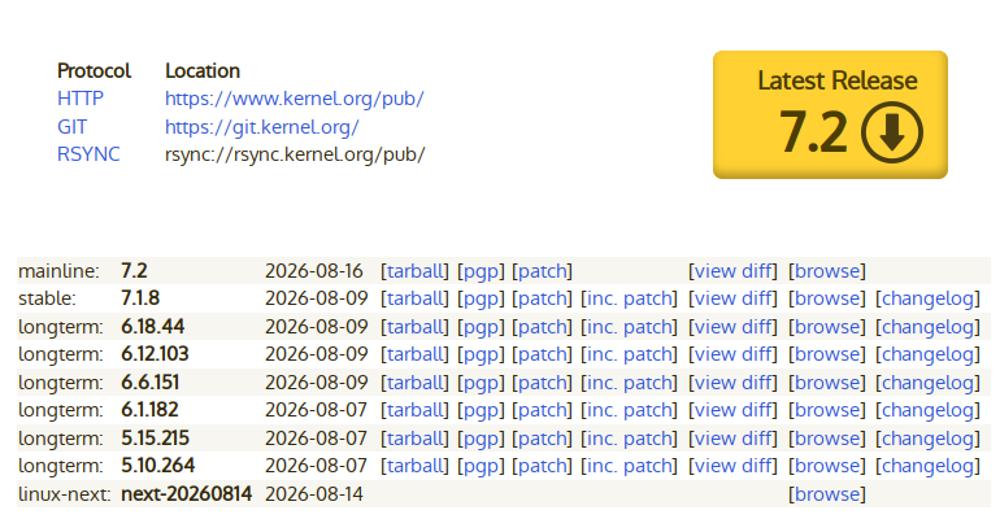Download tarball for longterm 5.15.215
This screenshot has width=1000, height=519.
tap(415, 438)
